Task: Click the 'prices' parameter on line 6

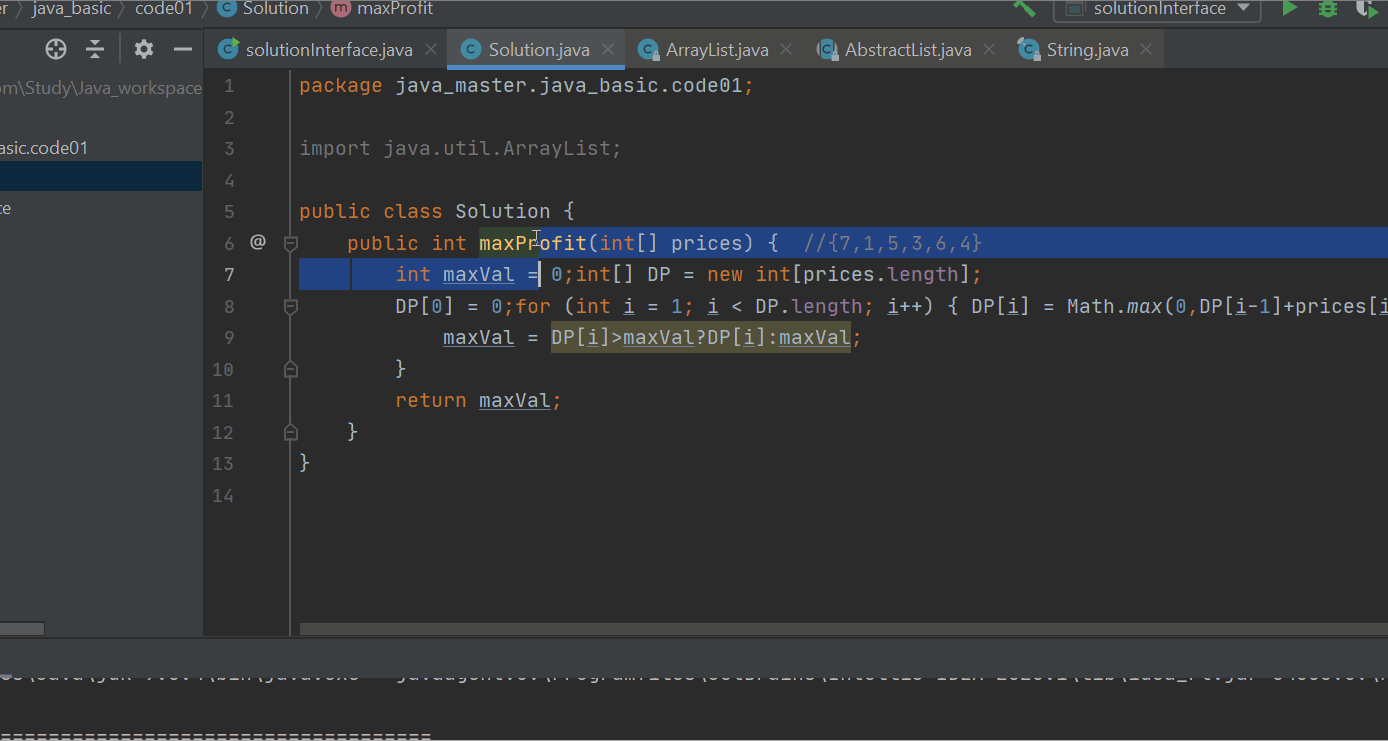Action: 707,243
